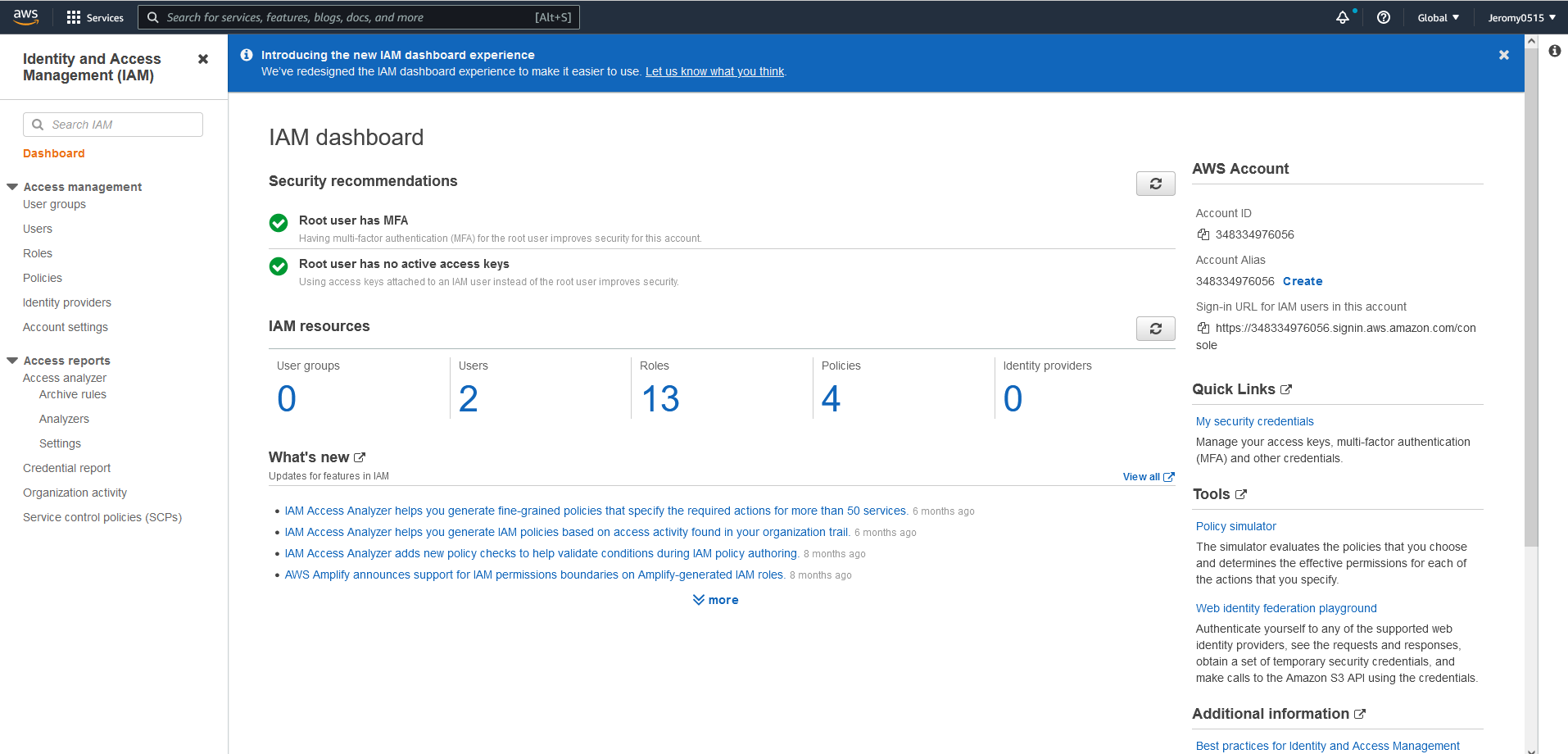The width and height of the screenshot is (1568, 754).
Task: Expand more What's new items
Action: click(x=716, y=600)
